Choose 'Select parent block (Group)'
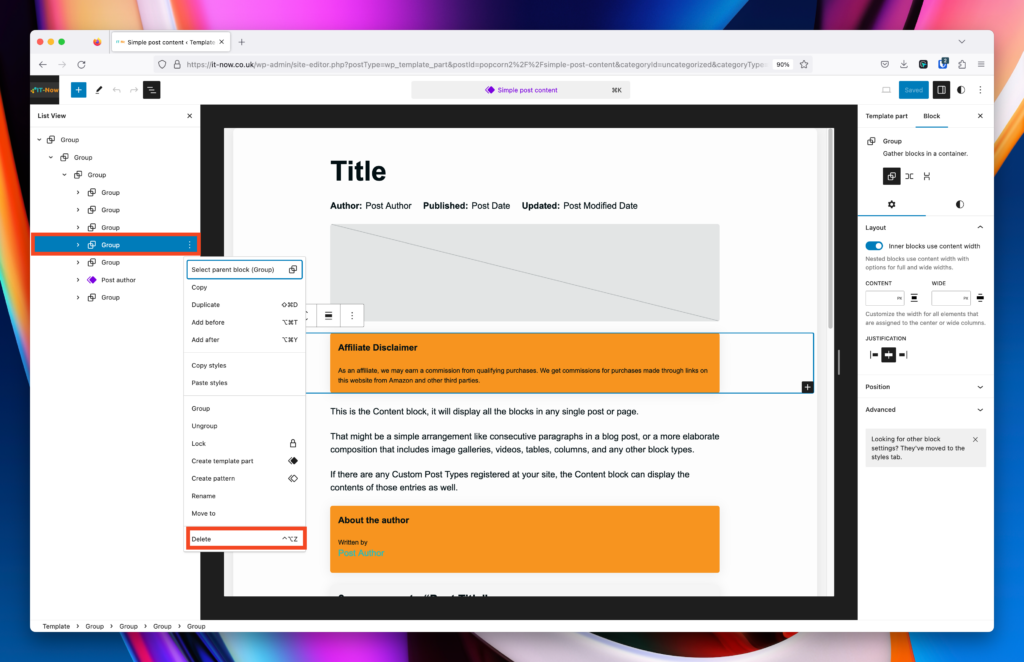The height and width of the screenshot is (662, 1024). [x=244, y=270]
